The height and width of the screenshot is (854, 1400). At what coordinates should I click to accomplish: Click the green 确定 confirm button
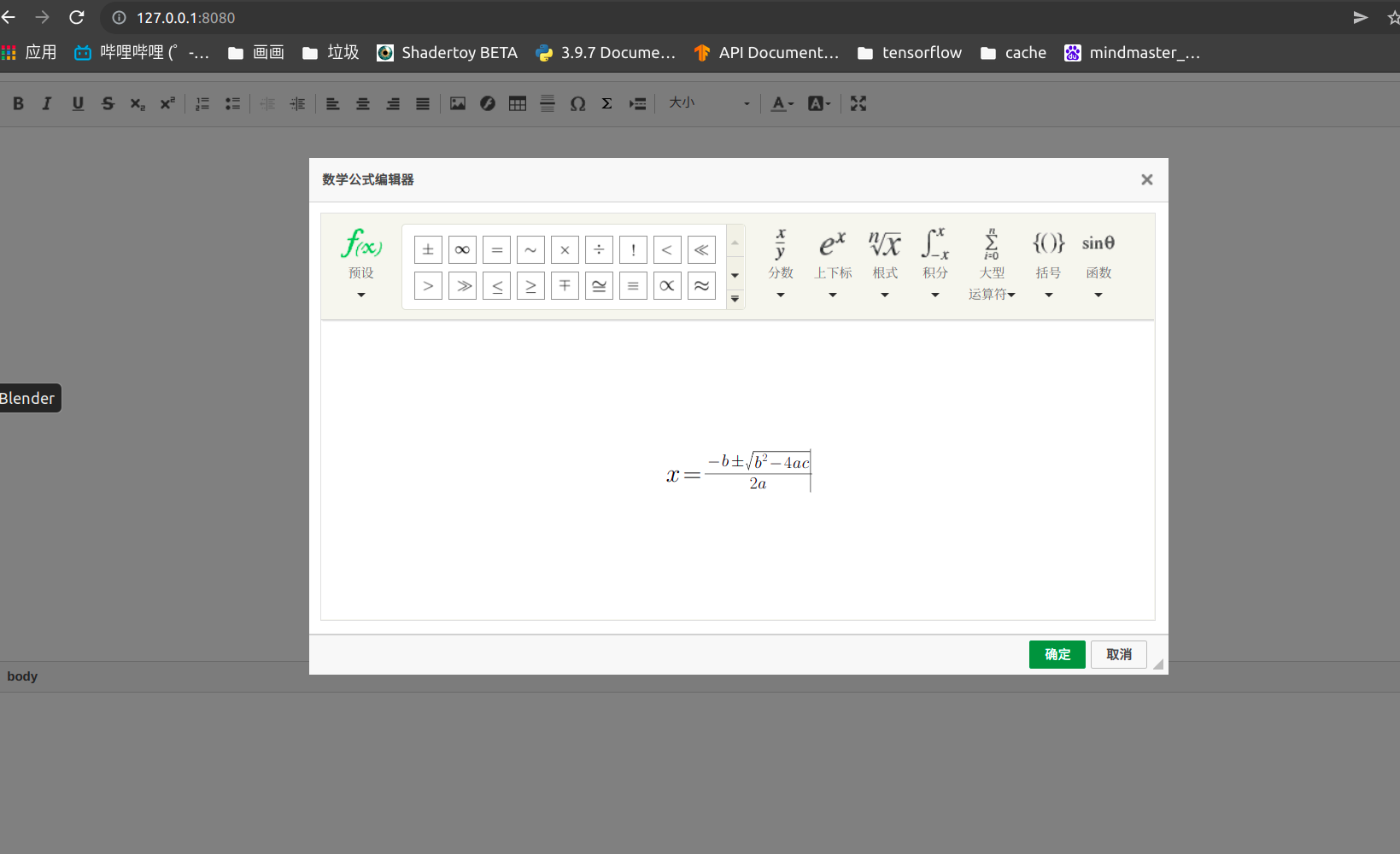point(1057,654)
